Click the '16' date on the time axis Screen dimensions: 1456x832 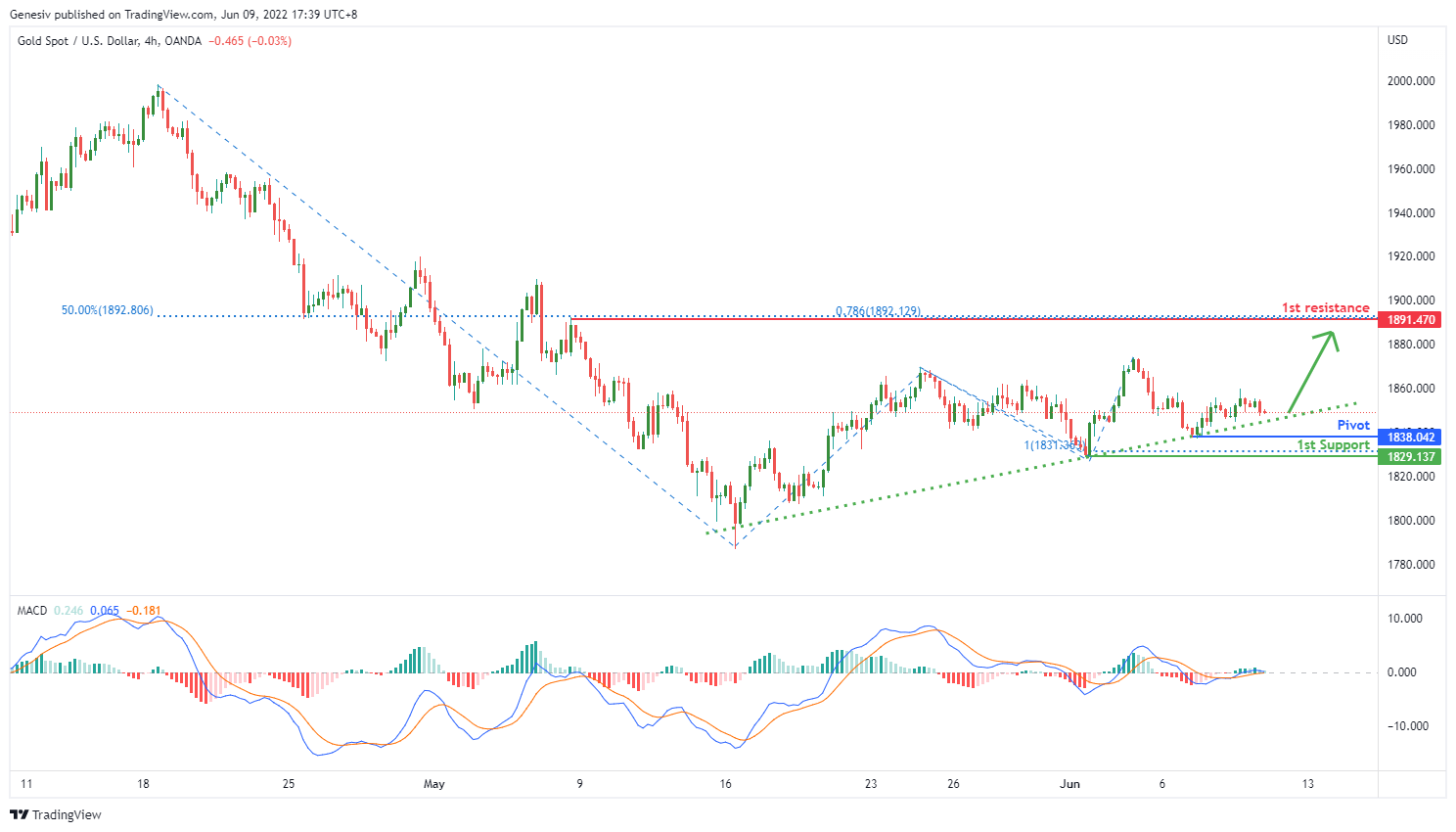pos(725,784)
